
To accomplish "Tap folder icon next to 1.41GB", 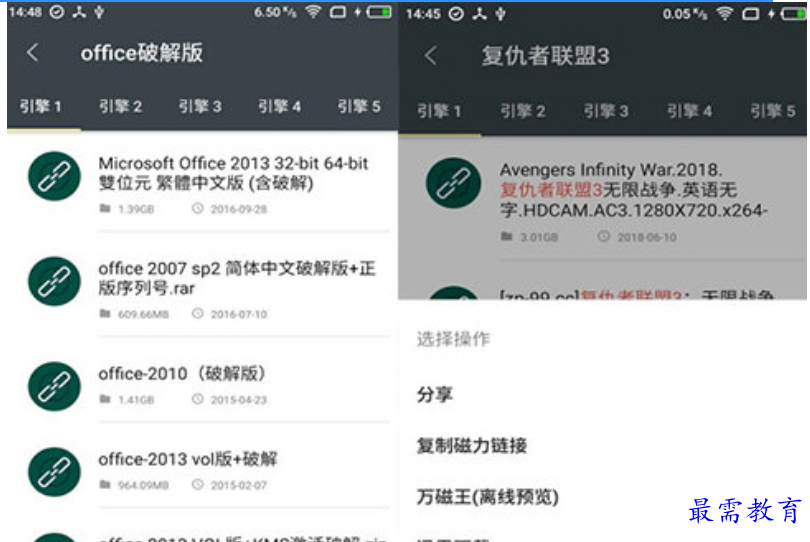I will pos(105,399).
